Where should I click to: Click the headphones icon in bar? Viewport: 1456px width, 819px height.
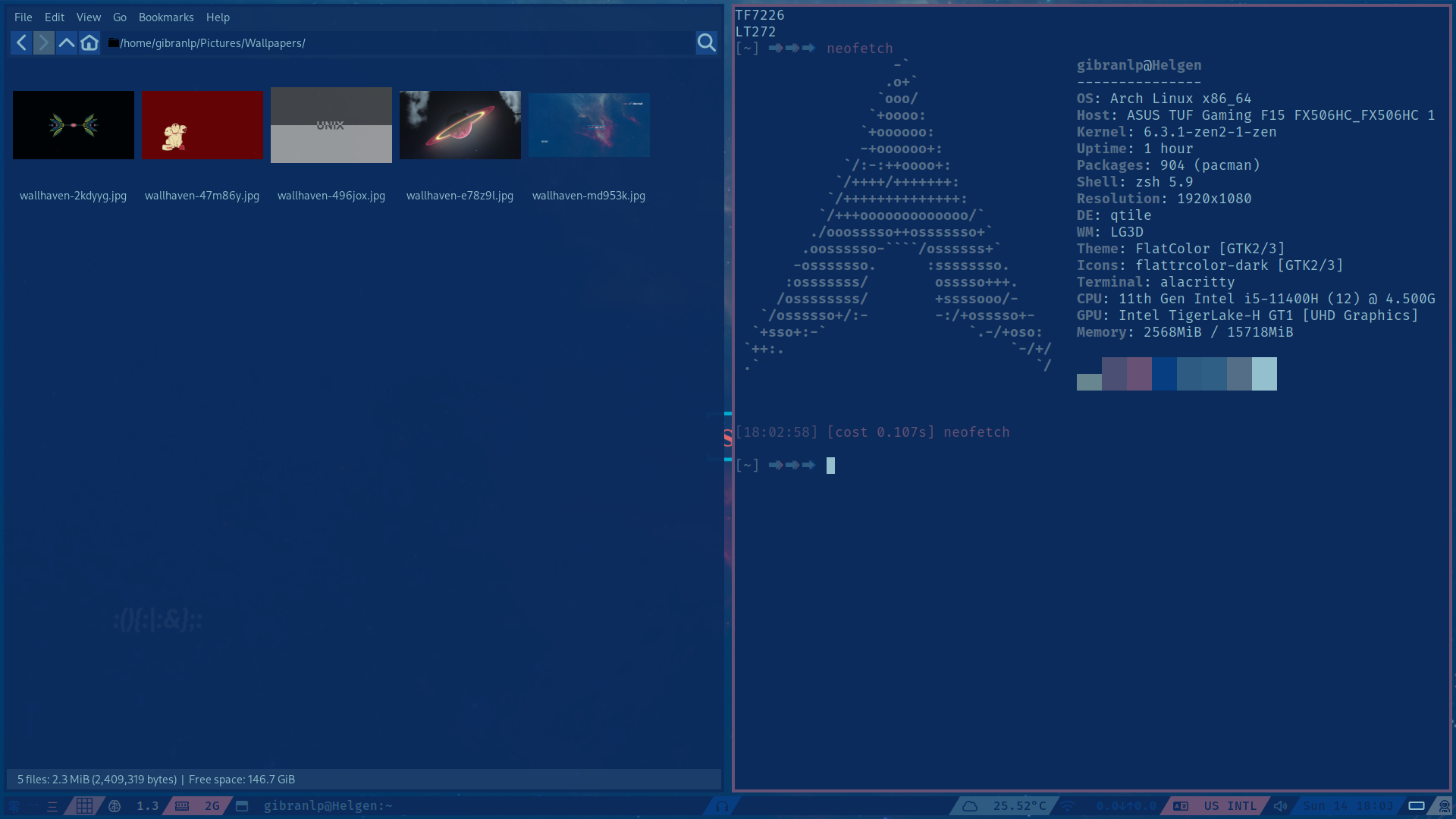721,806
